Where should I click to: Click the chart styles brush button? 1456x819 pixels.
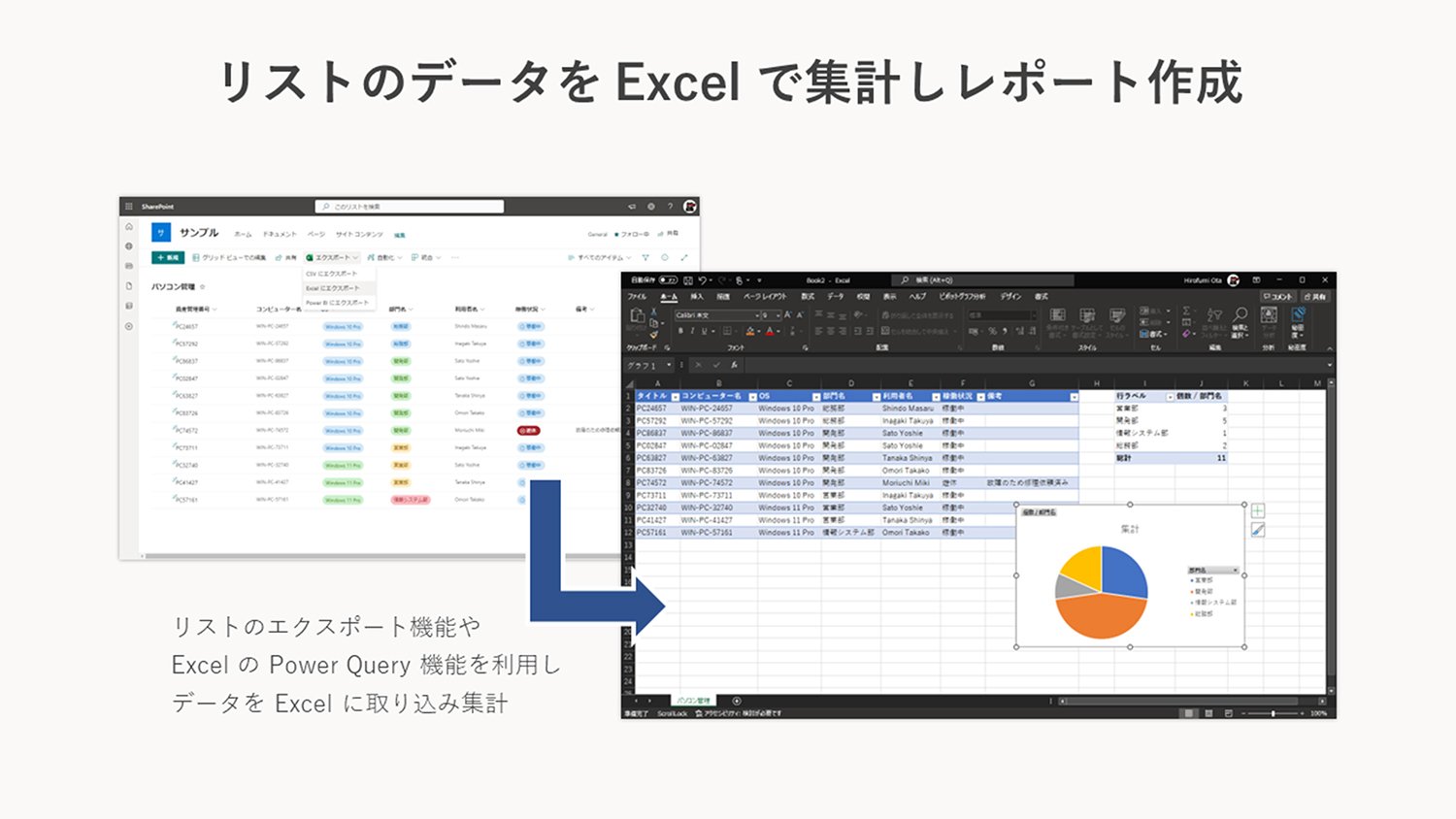pos(1258,530)
